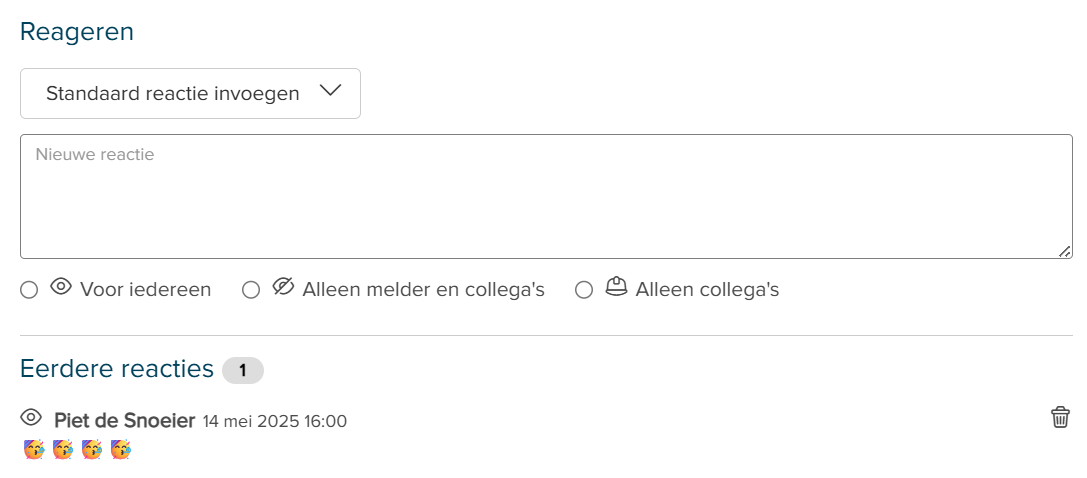Click the second party emoji in the comment
1087x478 pixels.
pyautogui.click(x=63, y=450)
